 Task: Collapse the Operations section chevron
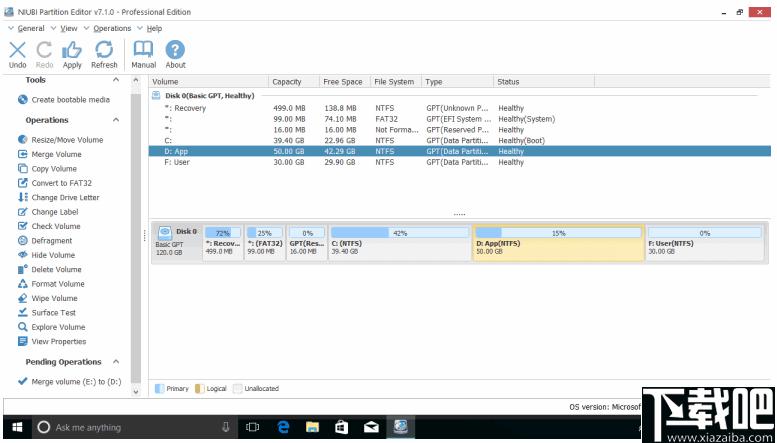115,120
